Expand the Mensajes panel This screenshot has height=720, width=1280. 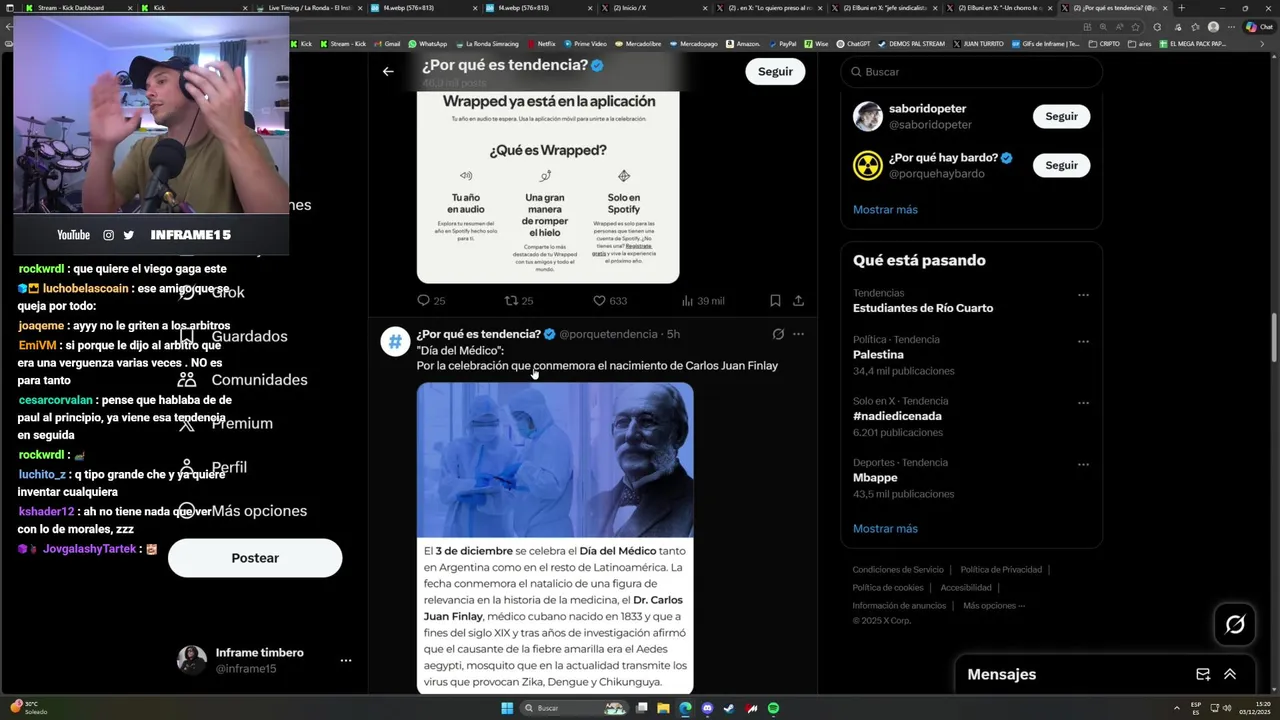coord(1230,674)
